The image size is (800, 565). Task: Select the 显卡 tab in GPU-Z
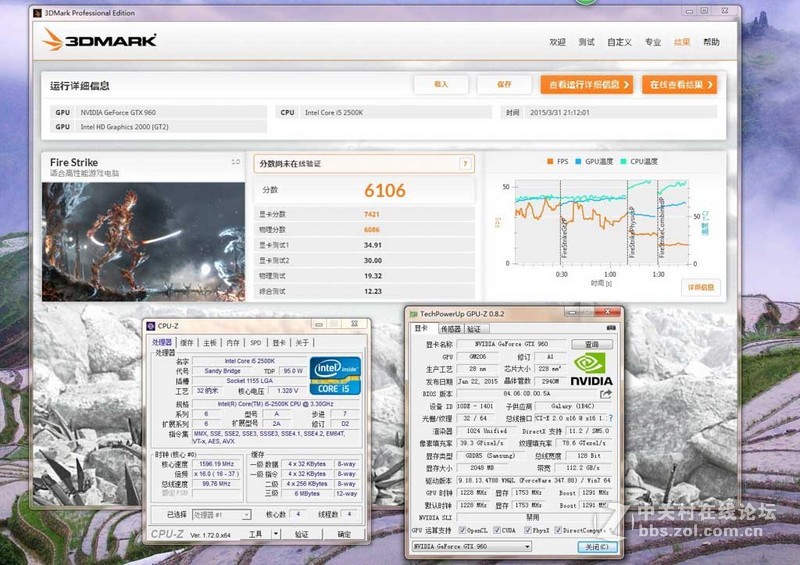(x=421, y=328)
